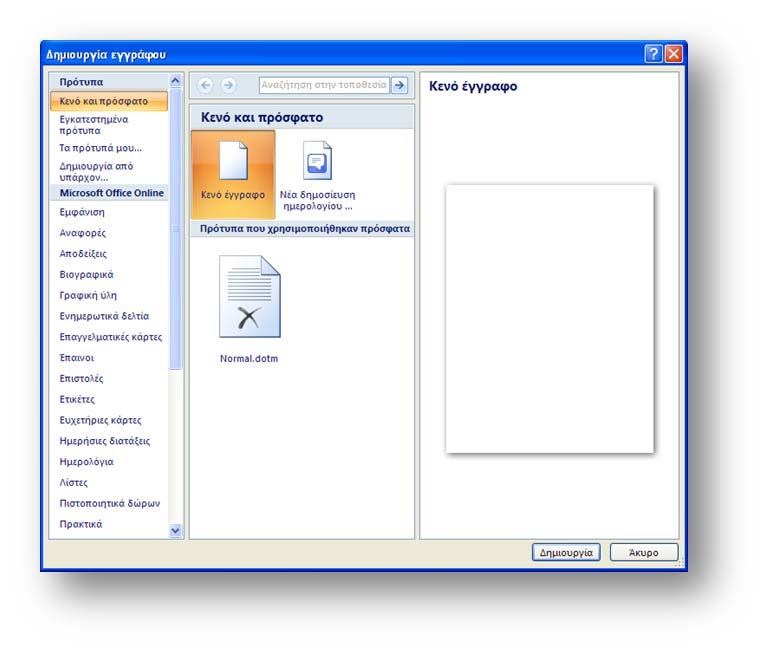Select Κενό και πρόσφατο category
766x650 pixels.
(109, 101)
